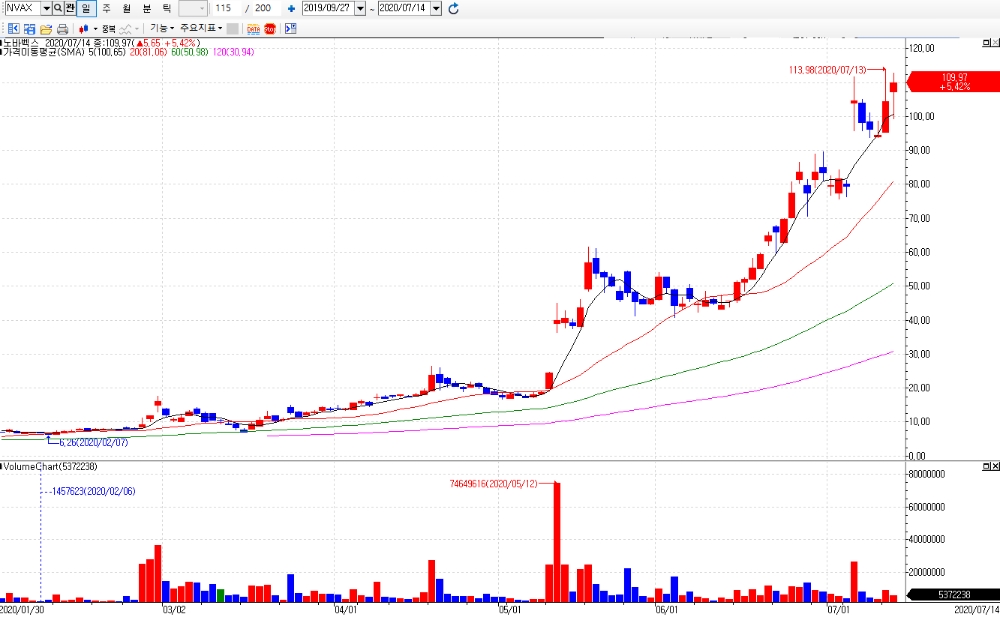
Task: Click the DATA table icon
Action: (253, 29)
